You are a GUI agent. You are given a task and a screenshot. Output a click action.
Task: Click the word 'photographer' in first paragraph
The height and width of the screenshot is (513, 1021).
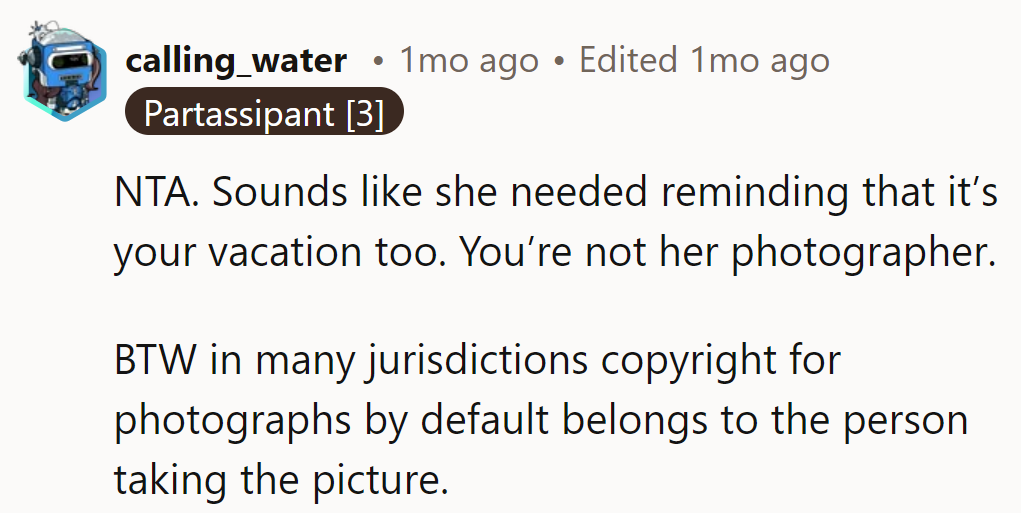(862, 254)
